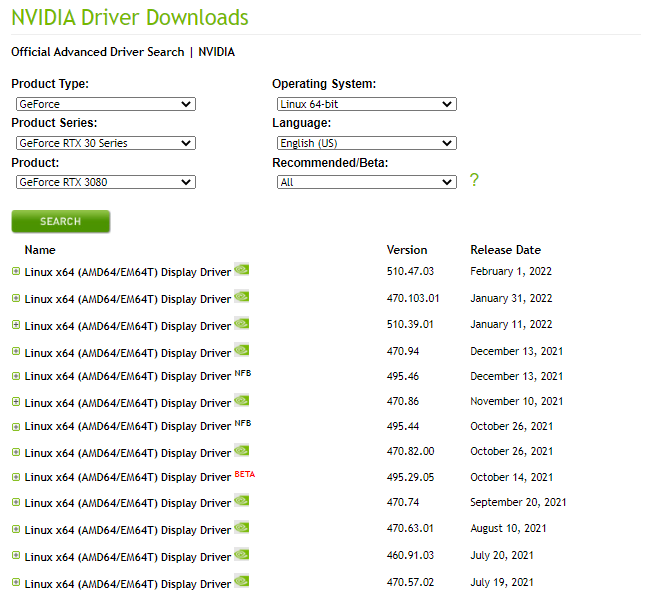Click the Name column header
The image size is (648, 597).
coord(40,250)
